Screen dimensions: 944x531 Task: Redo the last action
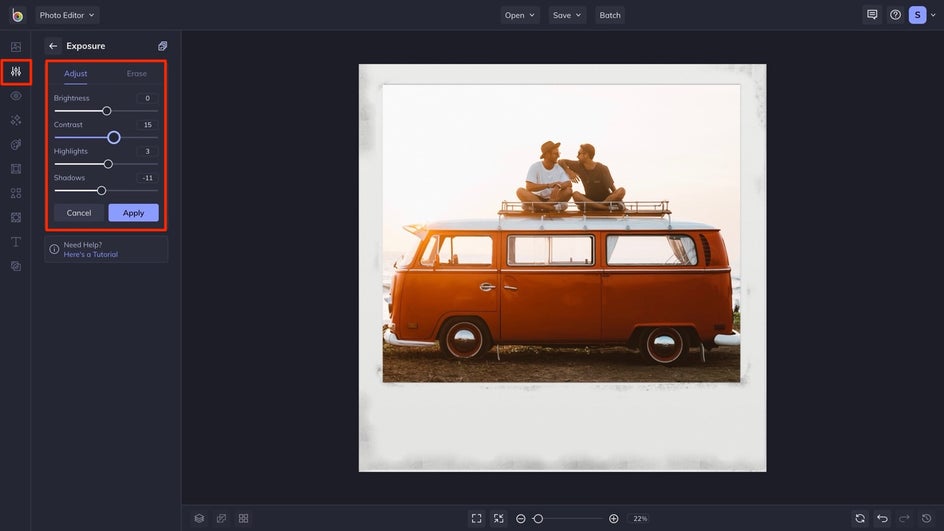point(904,518)
